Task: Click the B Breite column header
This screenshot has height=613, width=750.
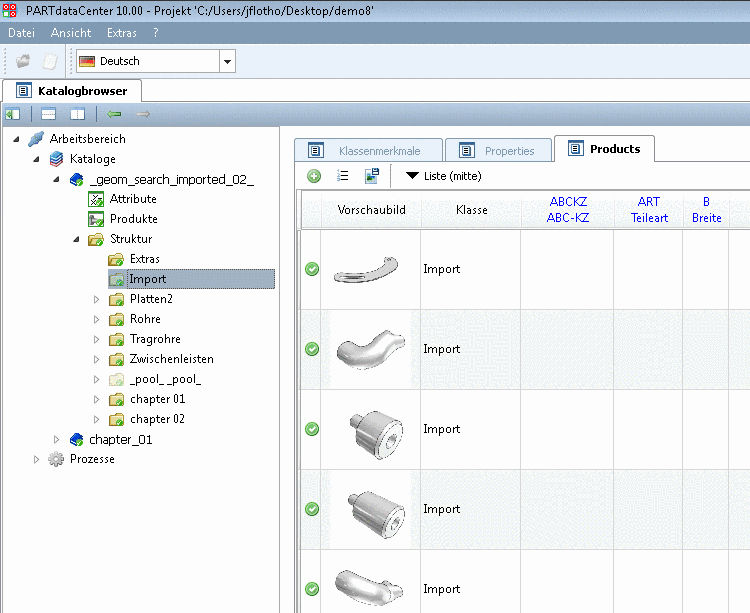Action: 706,210
